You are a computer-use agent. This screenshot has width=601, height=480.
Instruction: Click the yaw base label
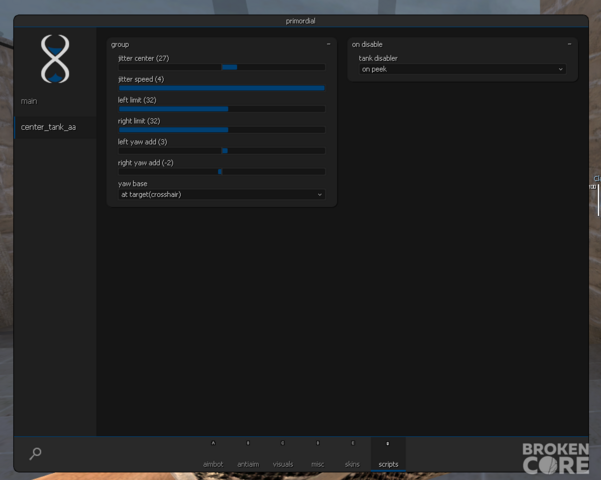(132, 184)
